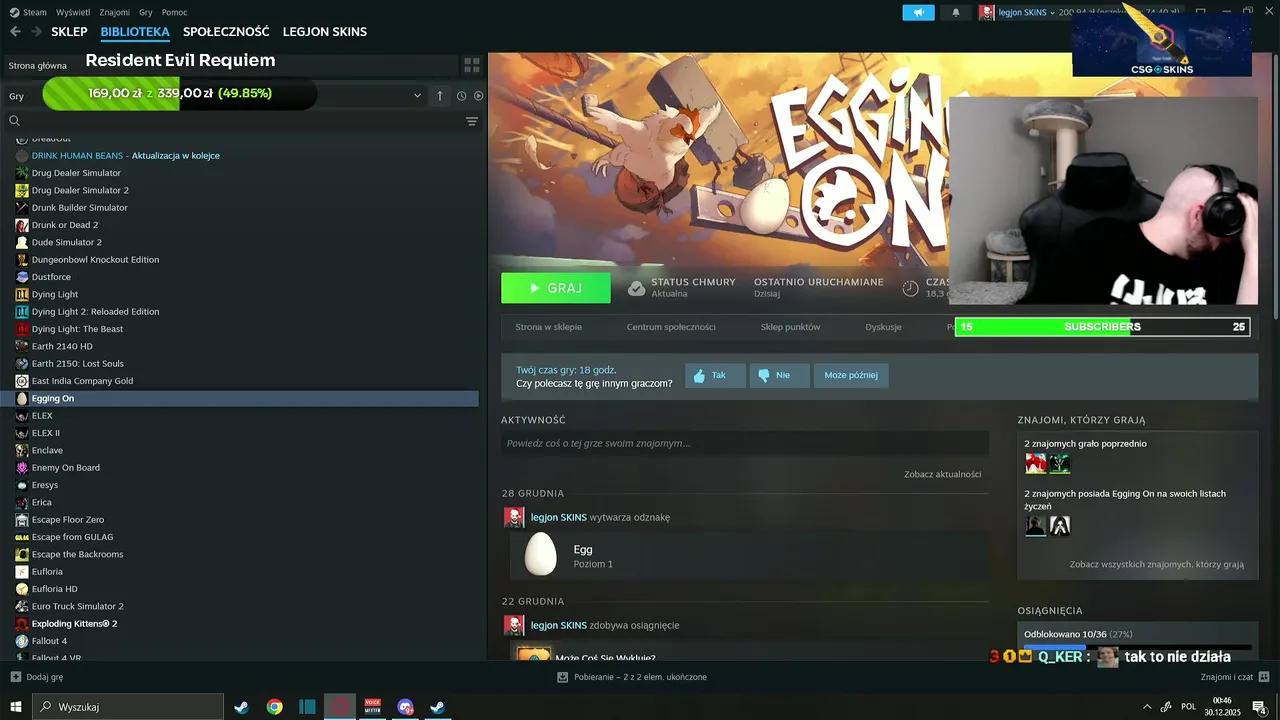Click the legjon SKINS profile avatar

987,12
